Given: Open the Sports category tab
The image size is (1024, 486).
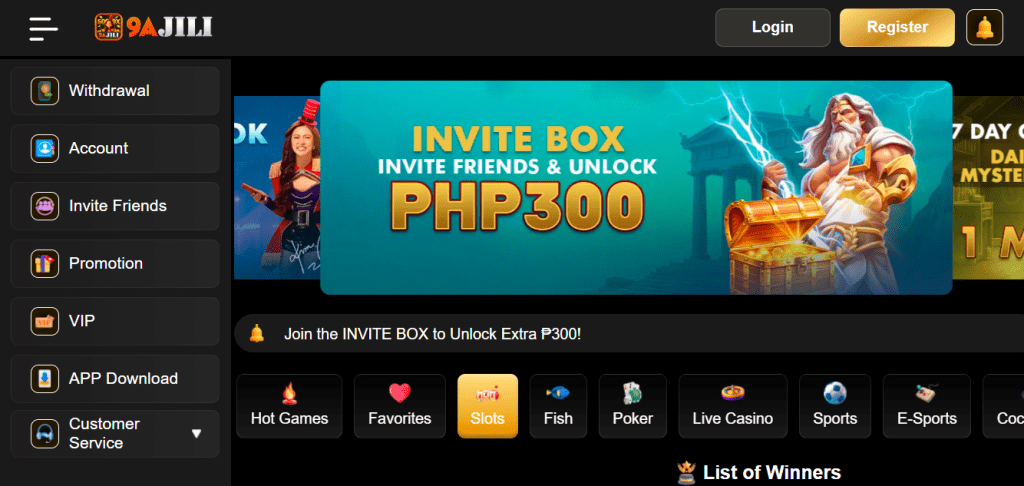Looking at the screenshot, I should tap(835, 406).
